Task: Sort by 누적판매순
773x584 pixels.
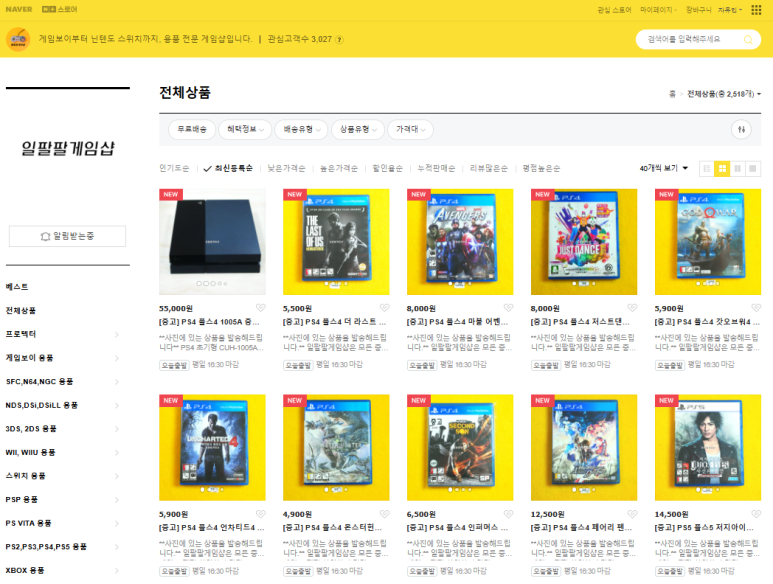Action: [436, 169]
